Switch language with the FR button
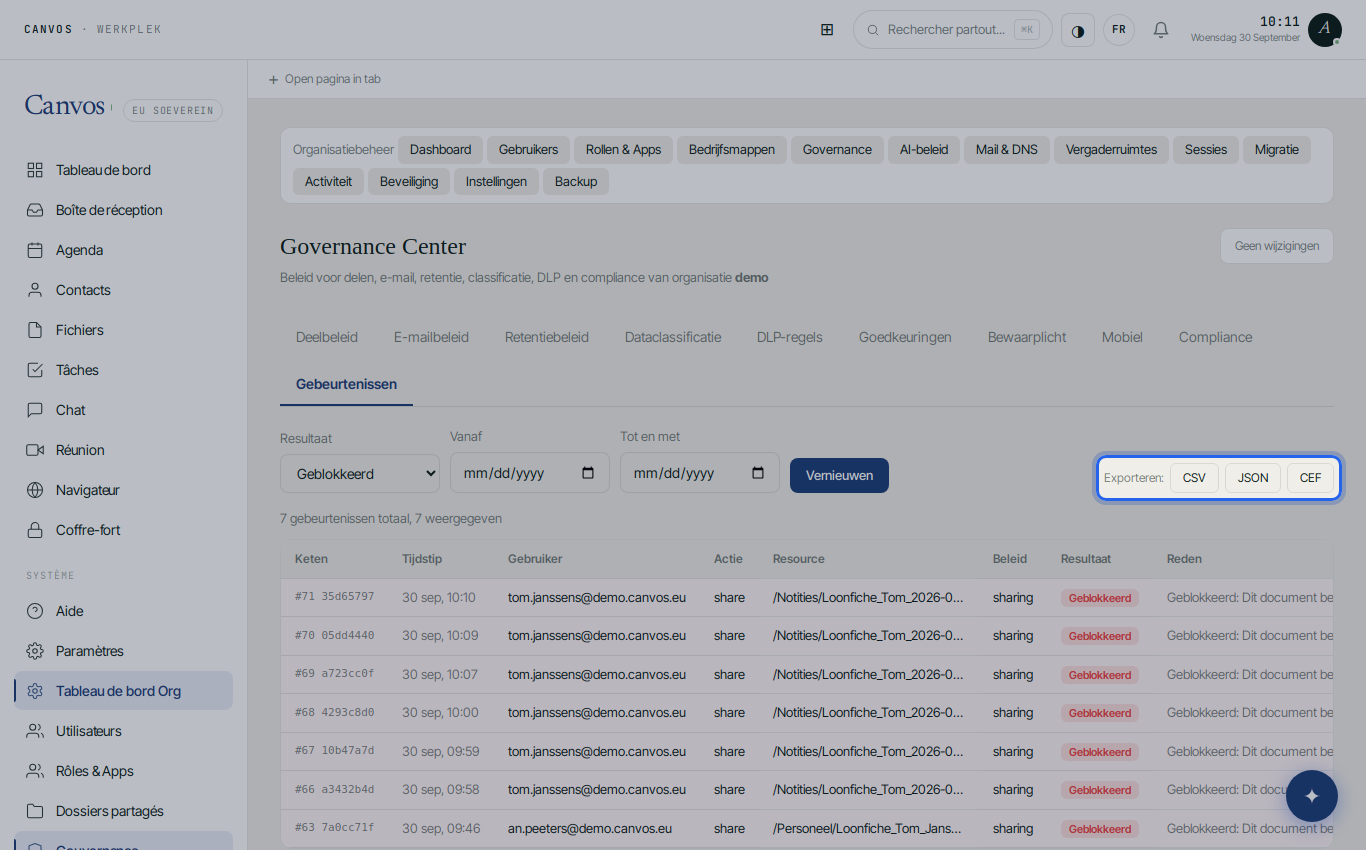The width and height of the screenshot is (1366, 850). pos(1119,30)
